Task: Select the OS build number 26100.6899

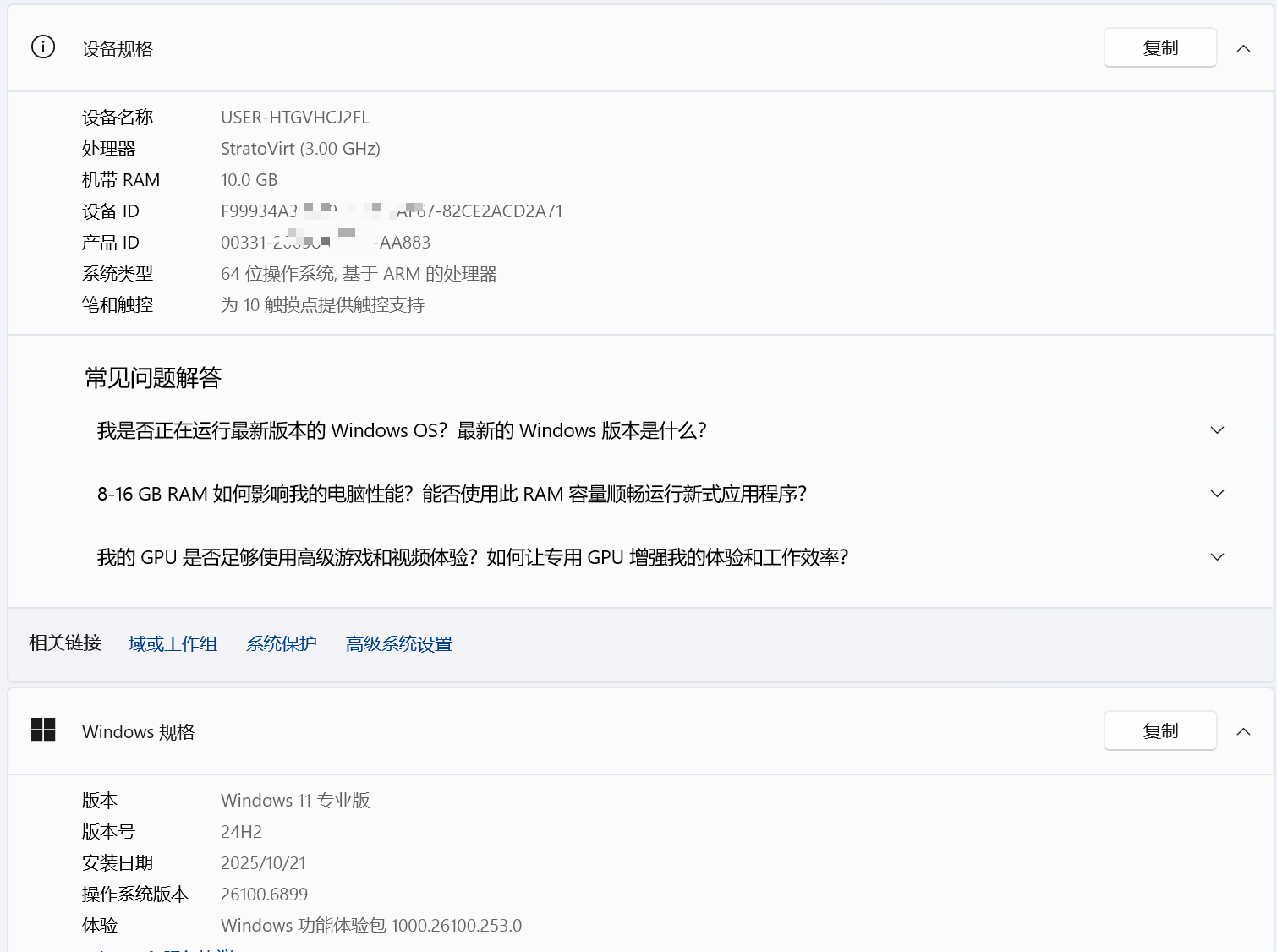Action: [x=264, y=895]
